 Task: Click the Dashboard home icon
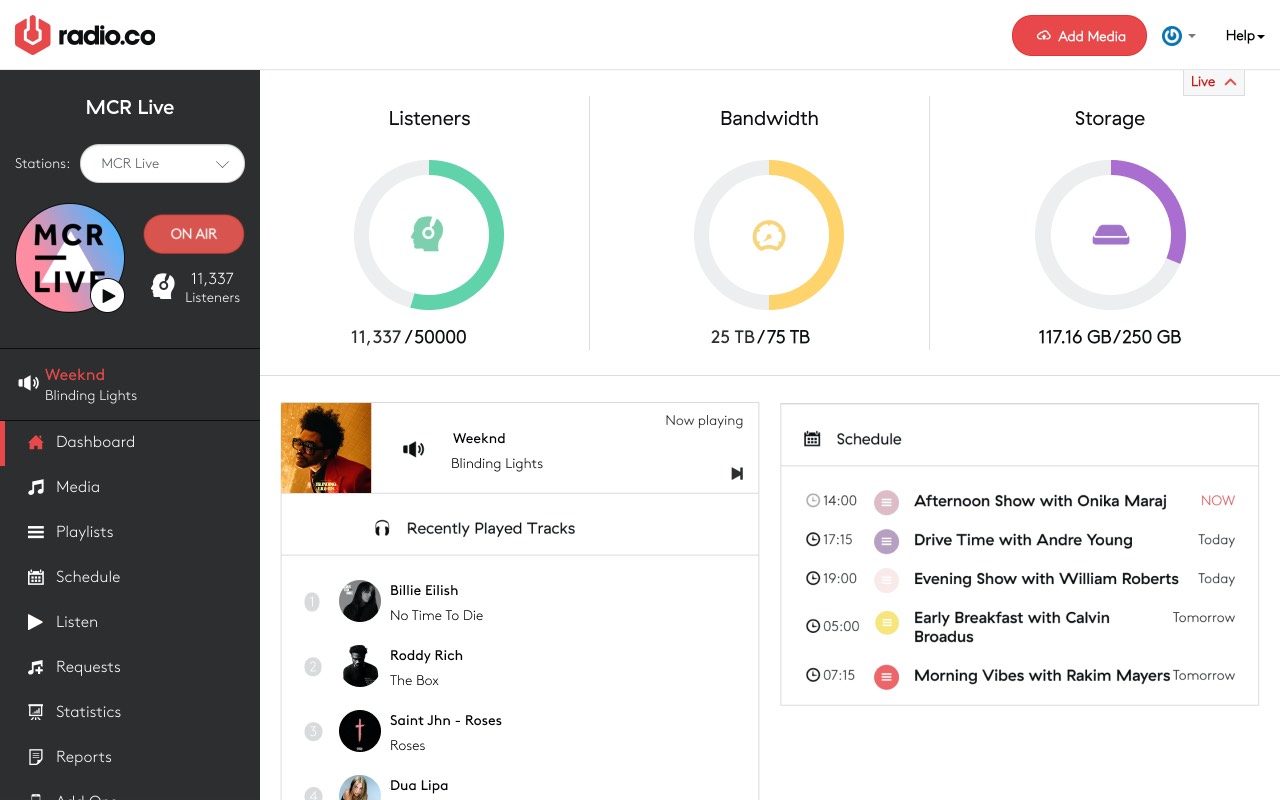point(36,442)
